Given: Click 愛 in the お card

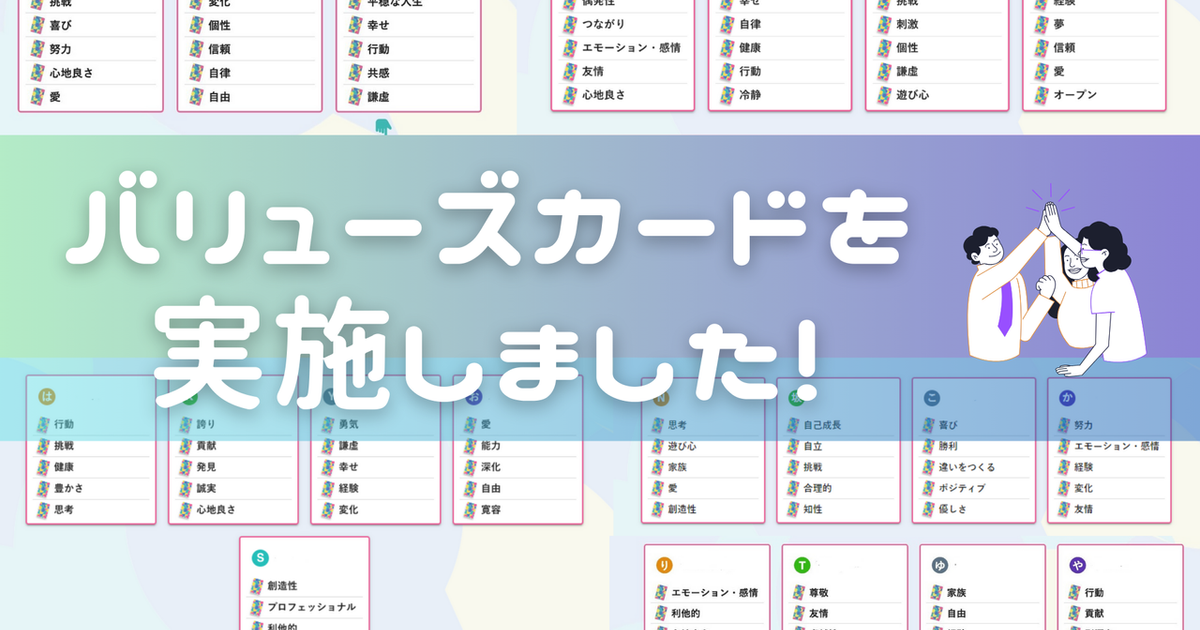Looking at the screenshot, I should pyautogui.click(x=486, y=425).
